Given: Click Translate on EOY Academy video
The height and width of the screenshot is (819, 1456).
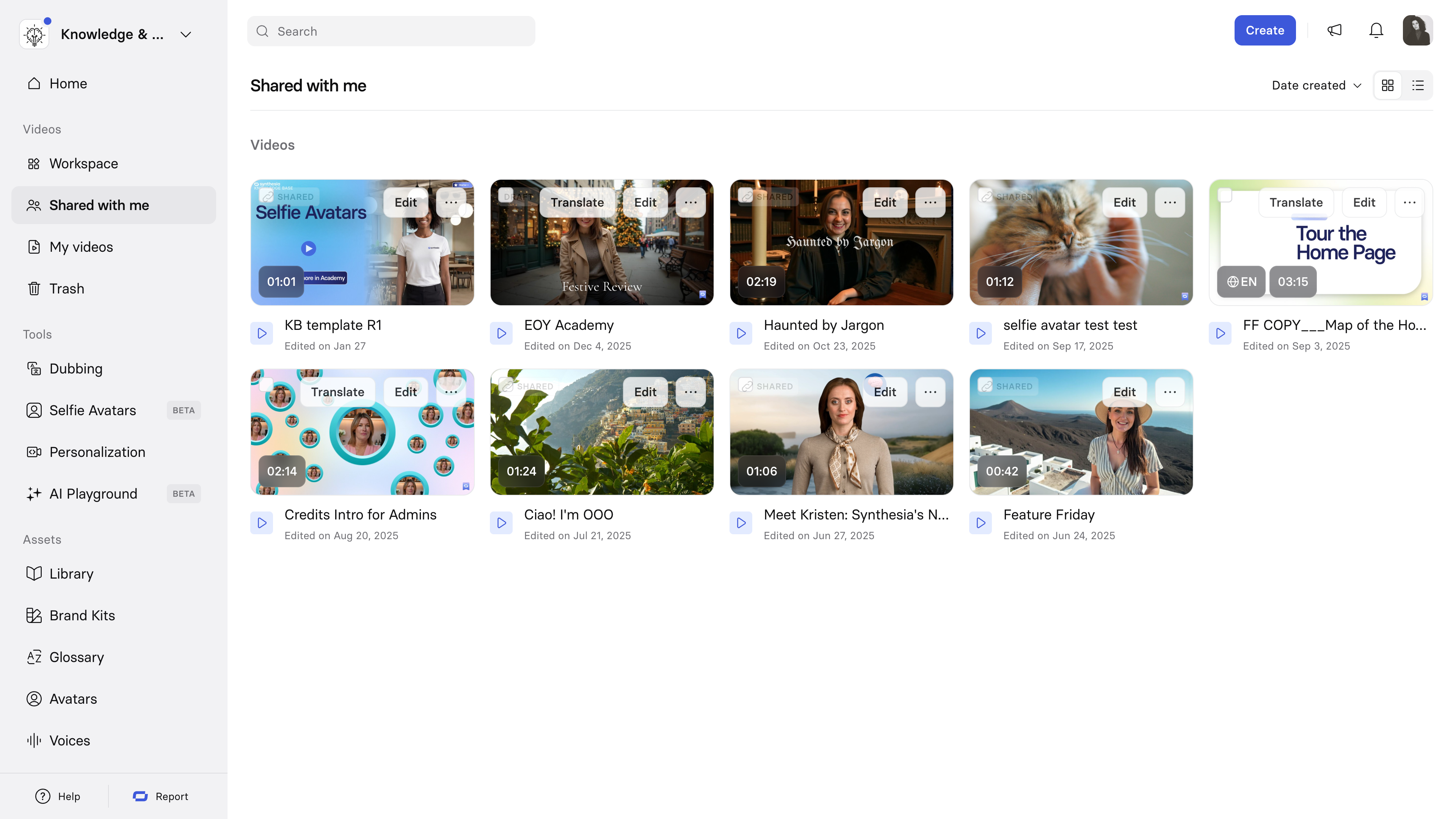Looking at the screenshot, I should coord(576,202).
